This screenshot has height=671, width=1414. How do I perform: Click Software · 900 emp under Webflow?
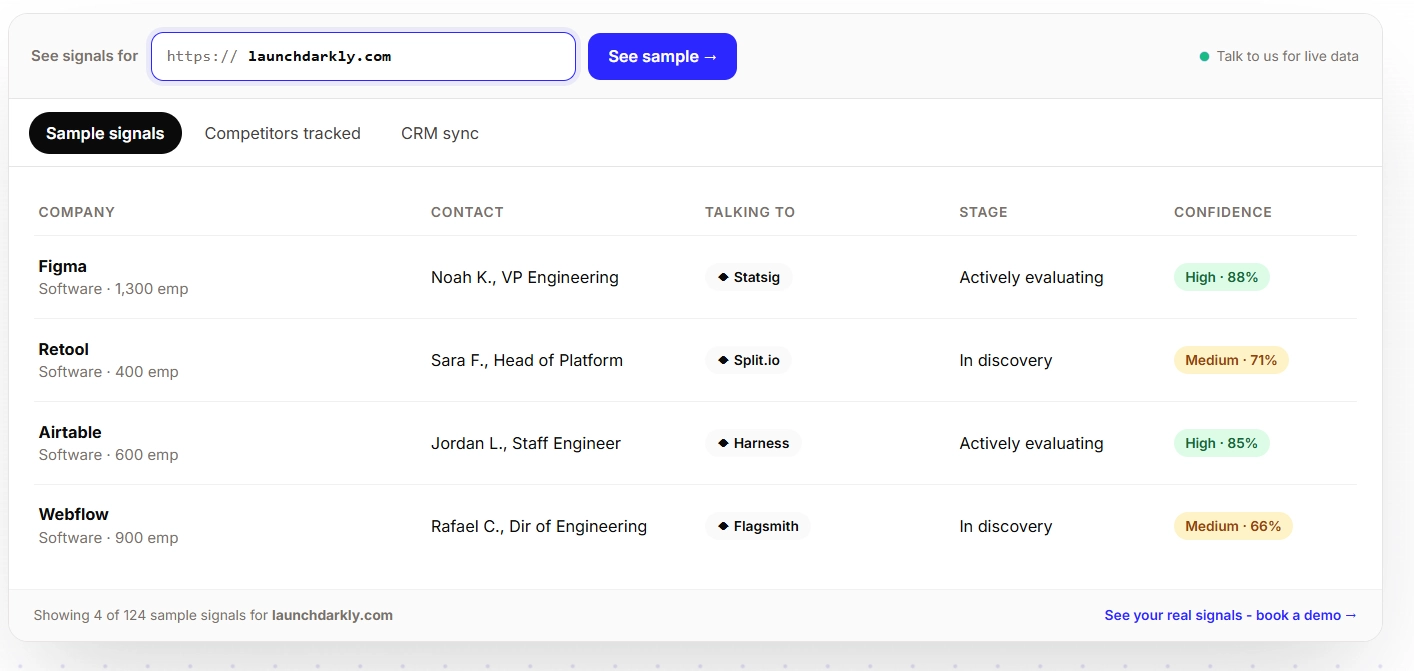108,538
